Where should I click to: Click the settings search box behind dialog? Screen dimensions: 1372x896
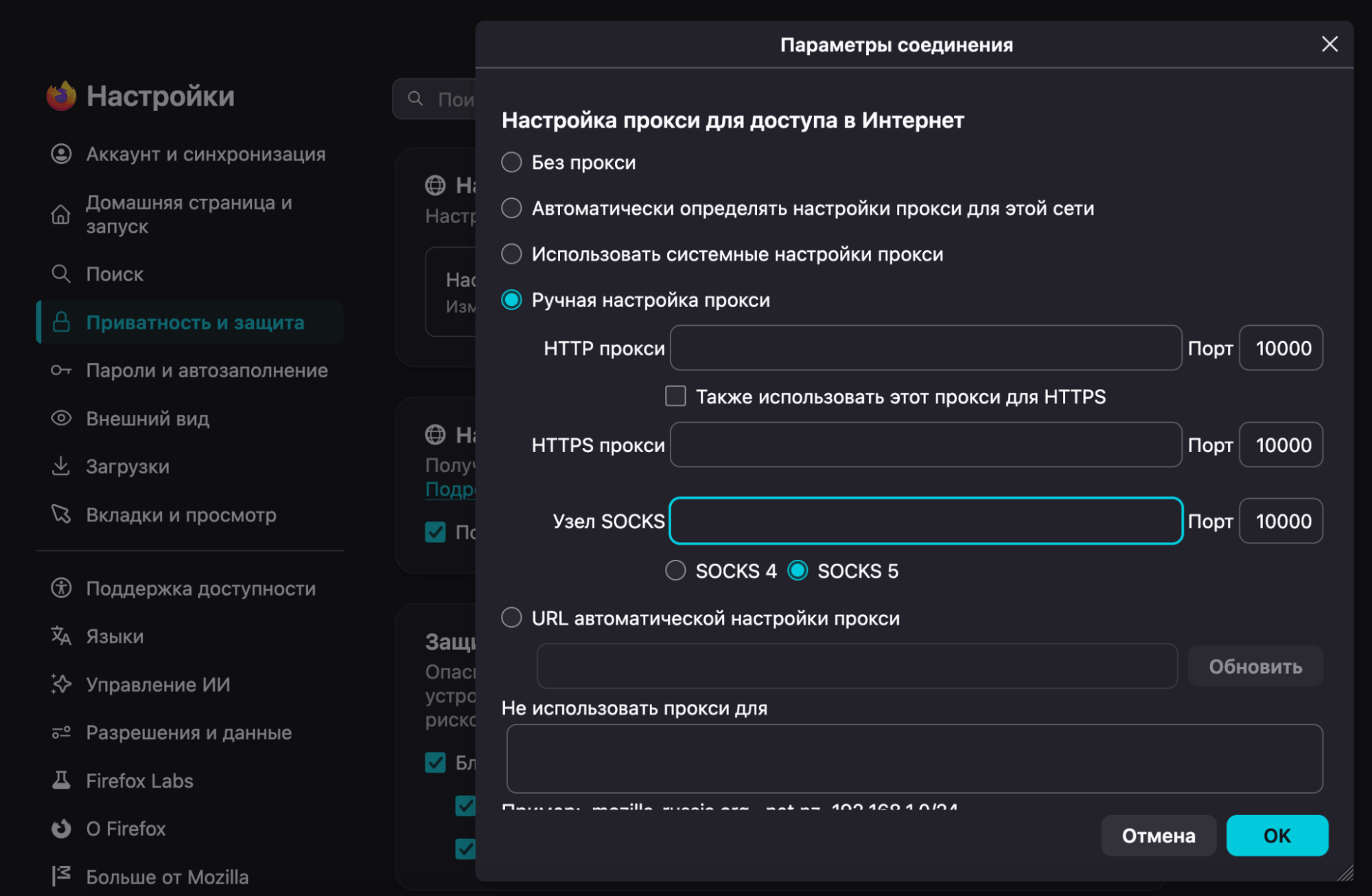pos(434,99)
